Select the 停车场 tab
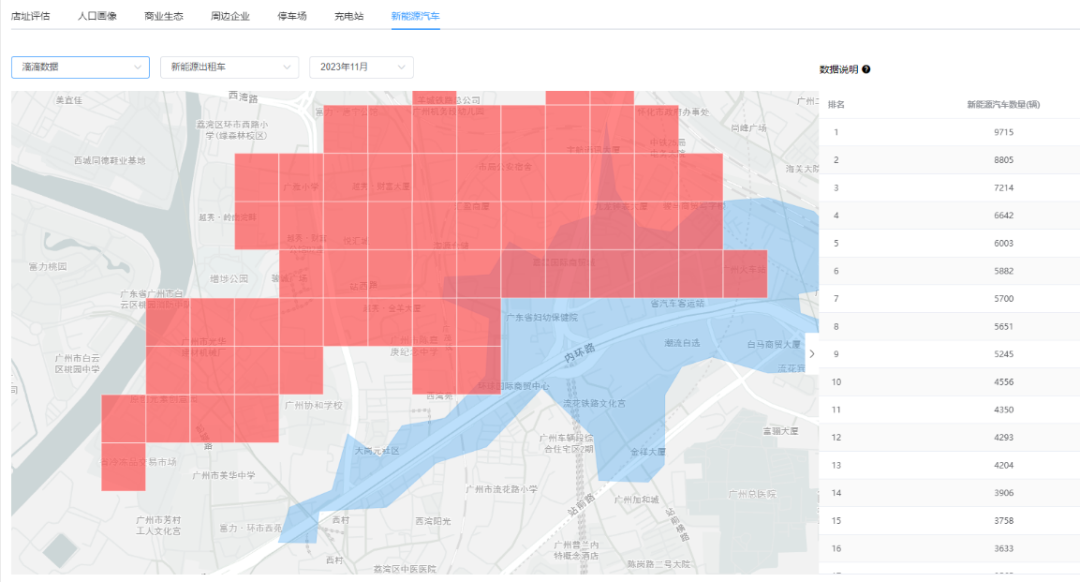1080x582 pixels. (292, 16)
